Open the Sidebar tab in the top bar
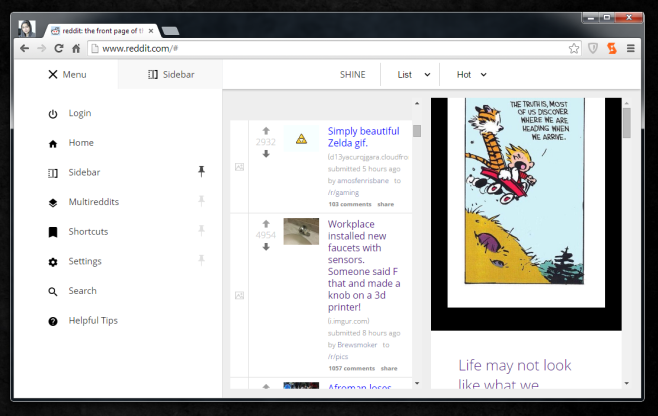Screen dimensions: 658x416 (x=171, y=74)
